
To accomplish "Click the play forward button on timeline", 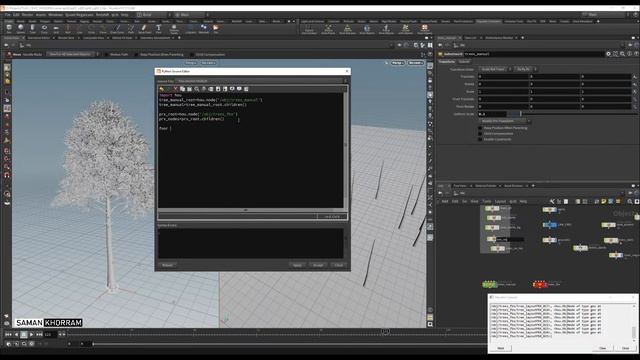I will click(x=31, y=334).
